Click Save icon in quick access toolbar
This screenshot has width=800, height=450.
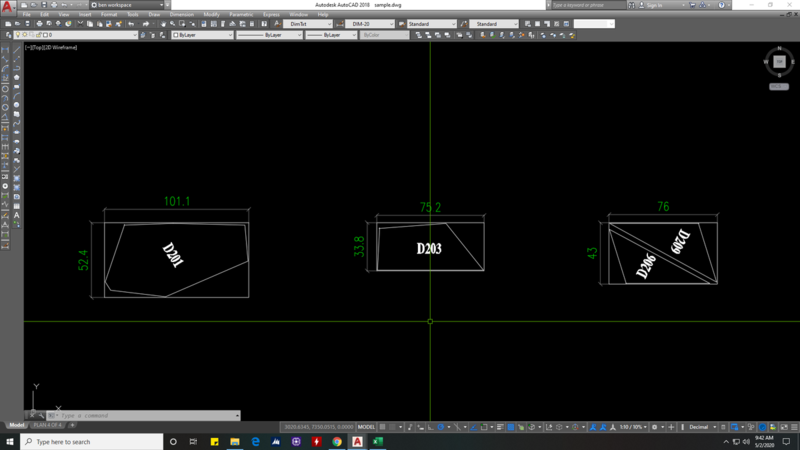click(x=44, y=5)
